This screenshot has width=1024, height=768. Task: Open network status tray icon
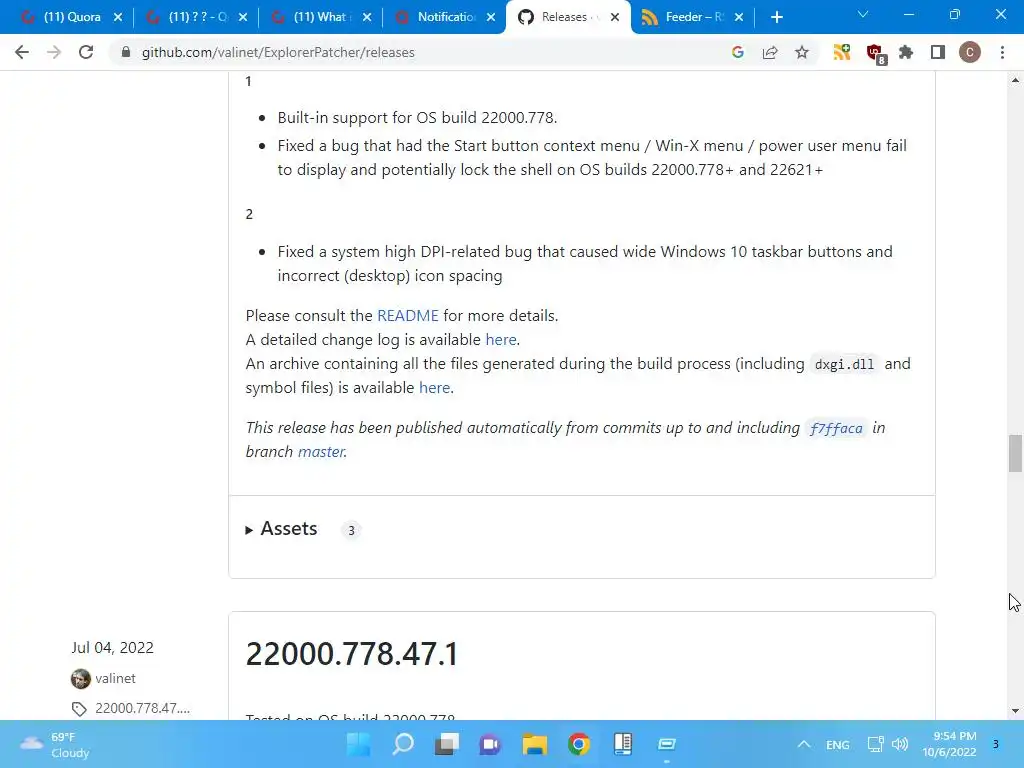click(875, 744)
